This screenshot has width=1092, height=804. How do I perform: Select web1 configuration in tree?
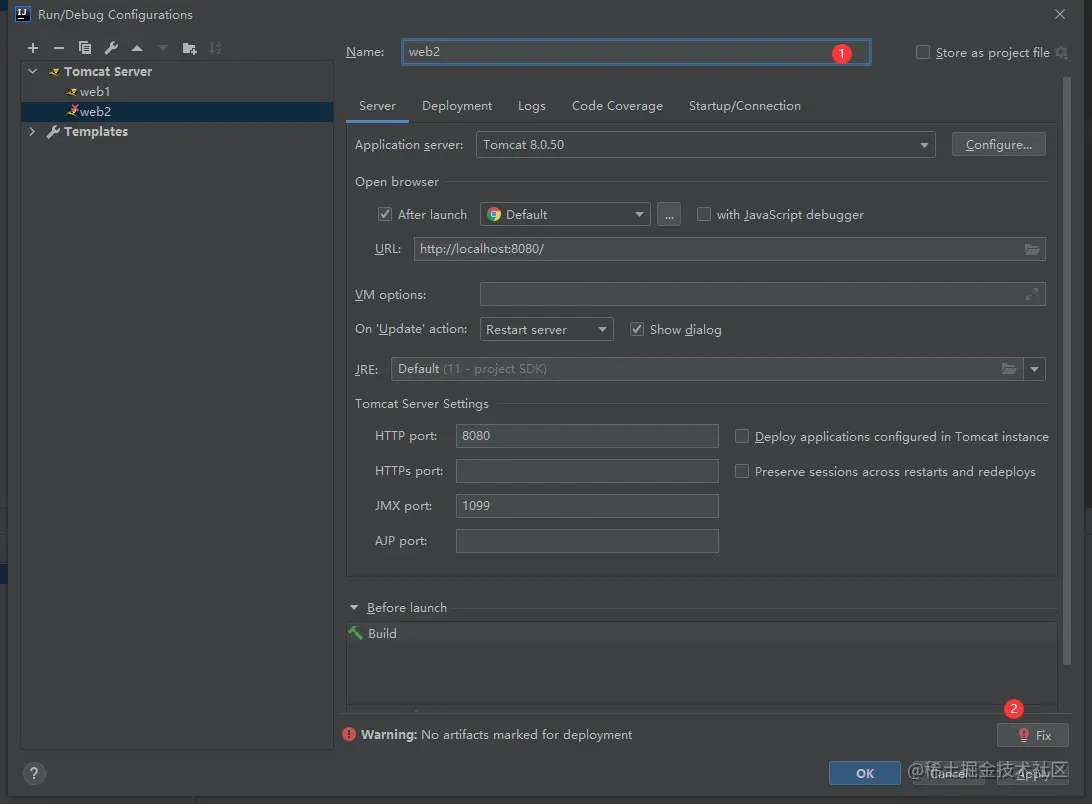pos(177,91)
